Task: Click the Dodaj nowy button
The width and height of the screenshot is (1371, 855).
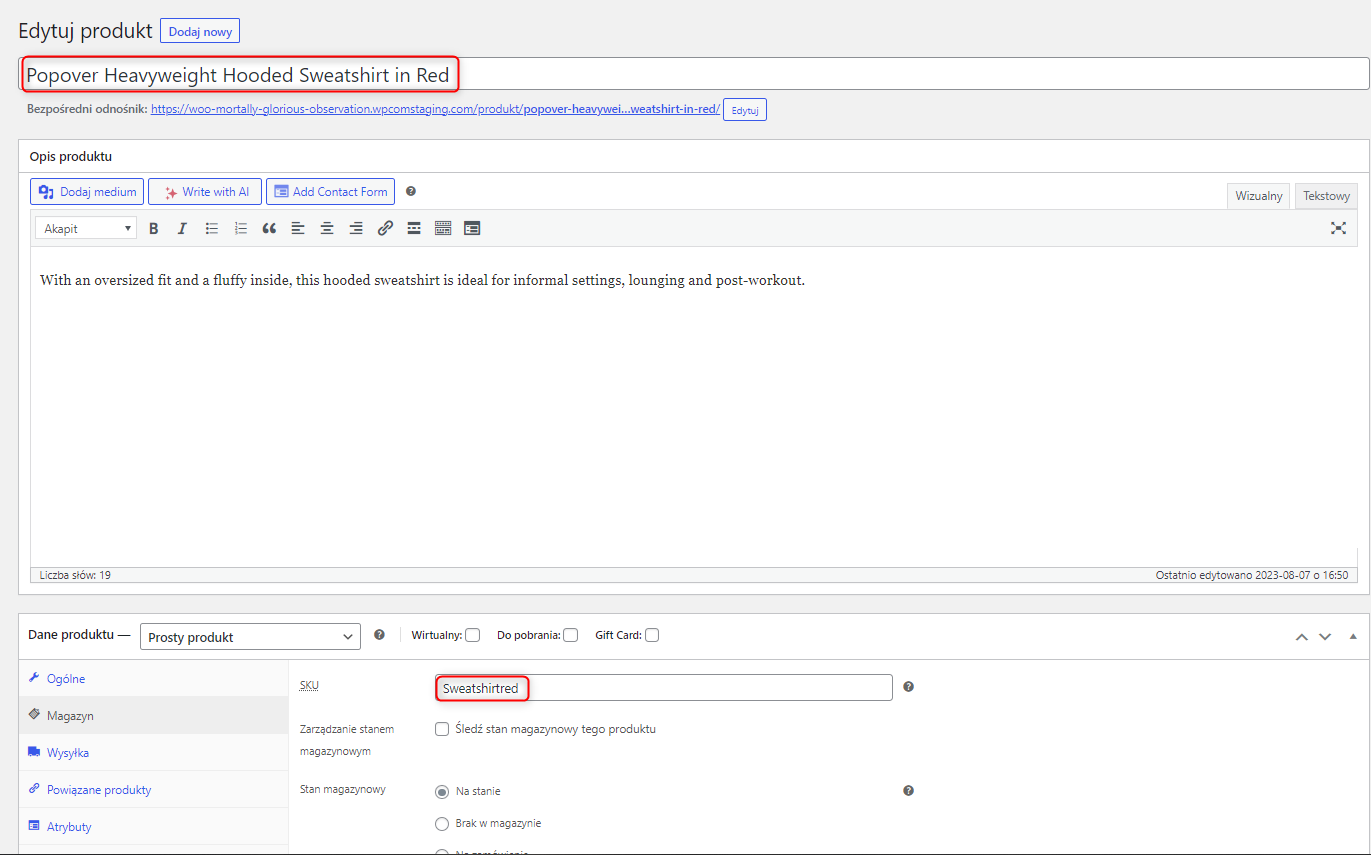Action: [200, 32]
